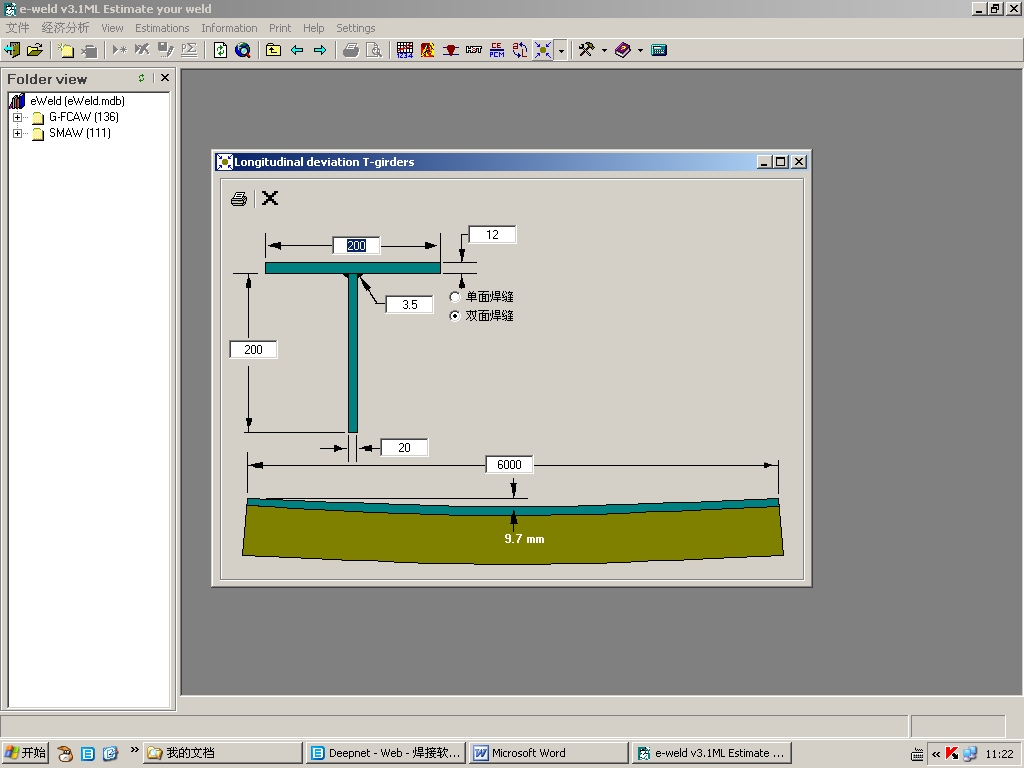Image resolution: width=1024 pixels, height=768 pixels.
Task: Click the hammer tools icon
Action: pyautogui.click(x=587, y=50)
